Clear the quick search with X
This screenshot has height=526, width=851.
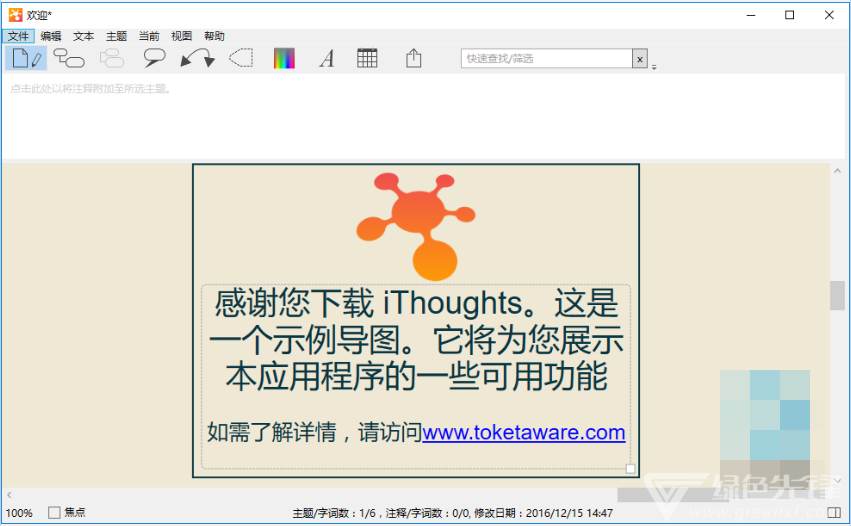pyautogui.click(x=640, y=59)
